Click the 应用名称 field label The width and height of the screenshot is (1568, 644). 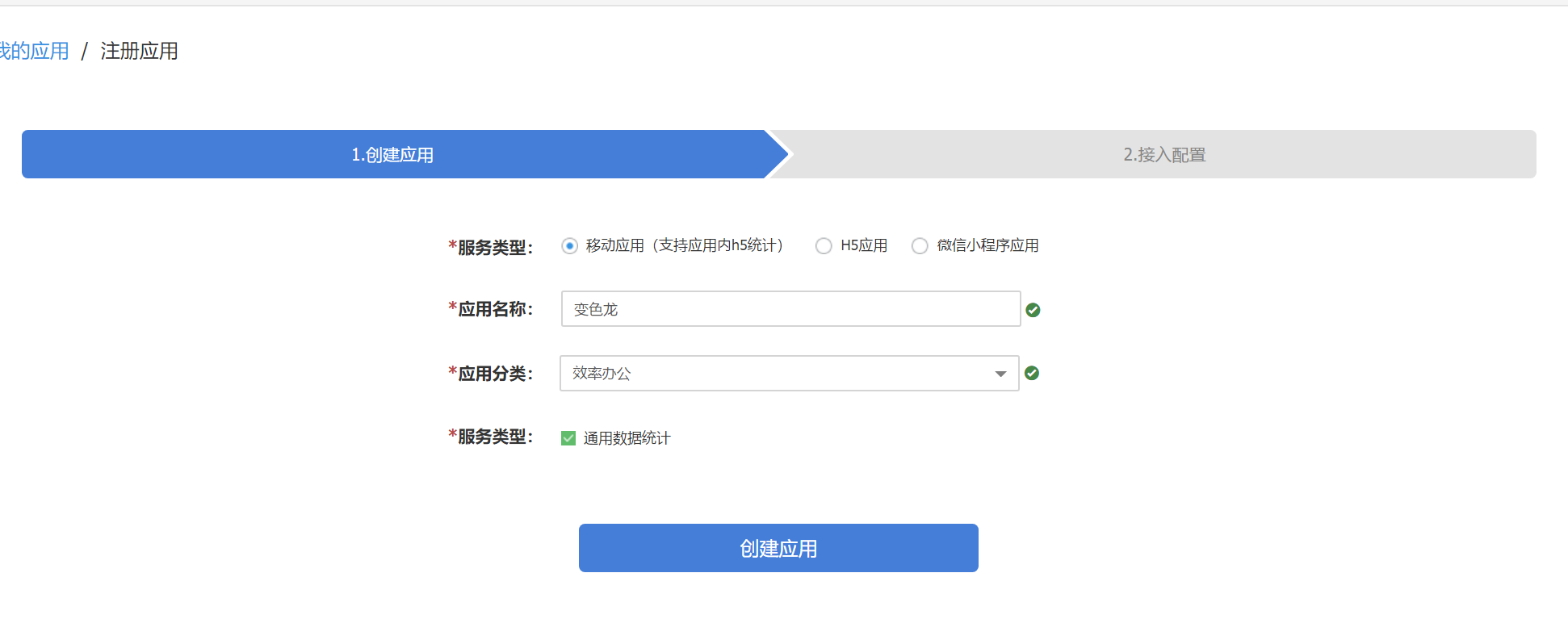pyautogui.click(x=491, y=309)
